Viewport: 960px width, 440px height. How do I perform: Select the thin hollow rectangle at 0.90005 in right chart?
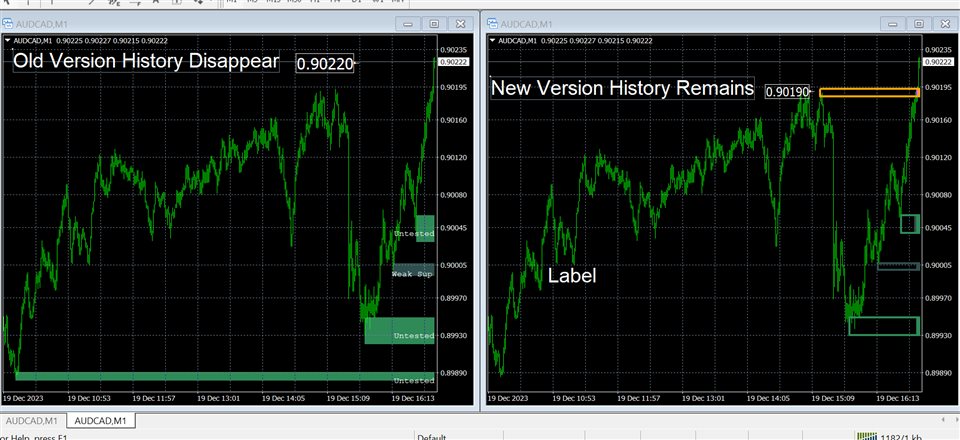pos(898,266)
